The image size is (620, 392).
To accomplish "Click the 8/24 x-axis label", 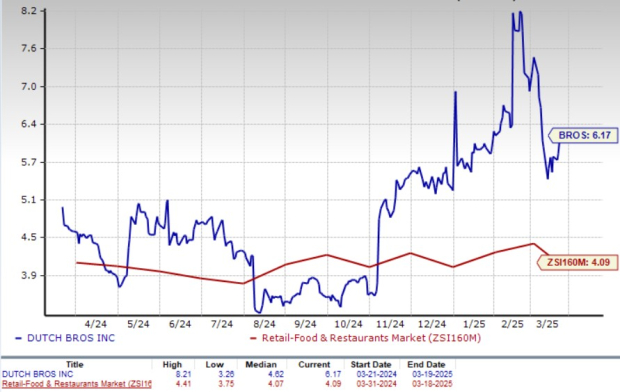I will [264, 324].
